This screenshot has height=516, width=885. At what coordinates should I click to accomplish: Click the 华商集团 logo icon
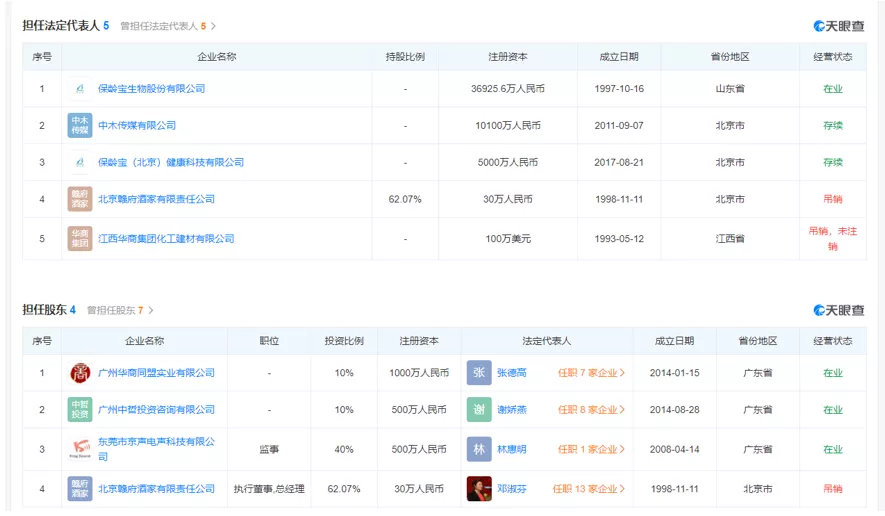pyautogui.click(x=79, y=239)
